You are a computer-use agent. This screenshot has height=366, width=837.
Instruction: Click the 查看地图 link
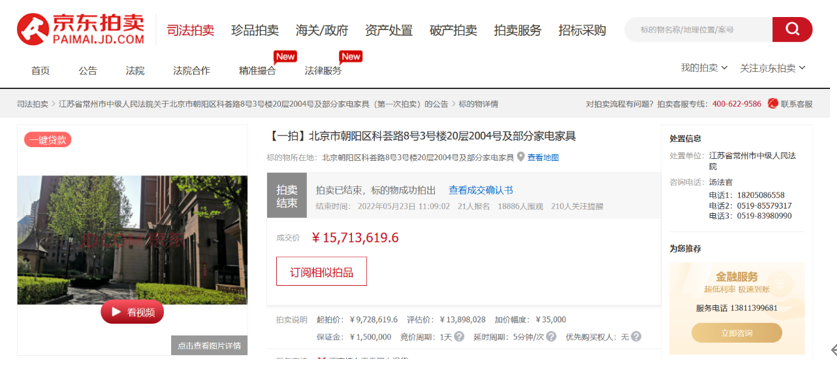pos(543,157)
